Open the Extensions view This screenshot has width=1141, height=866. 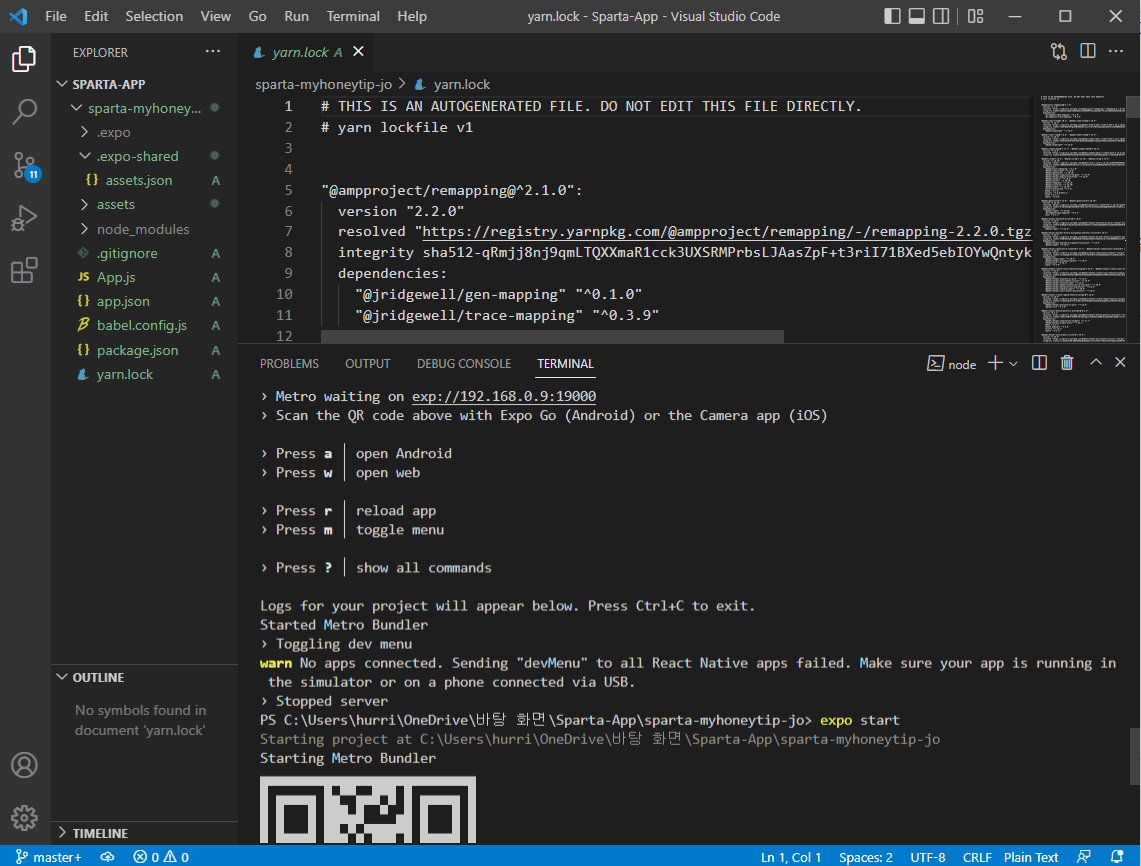24,271
